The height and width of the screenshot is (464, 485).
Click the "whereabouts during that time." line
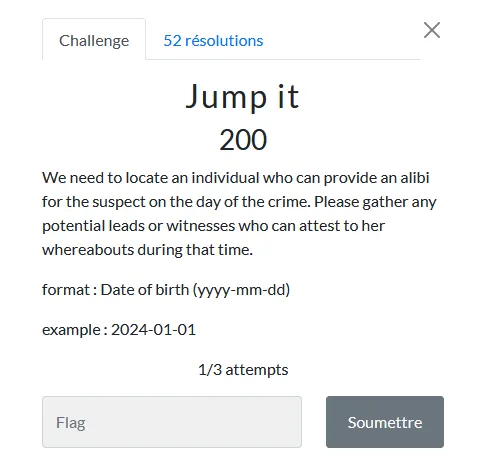point(147,250)
